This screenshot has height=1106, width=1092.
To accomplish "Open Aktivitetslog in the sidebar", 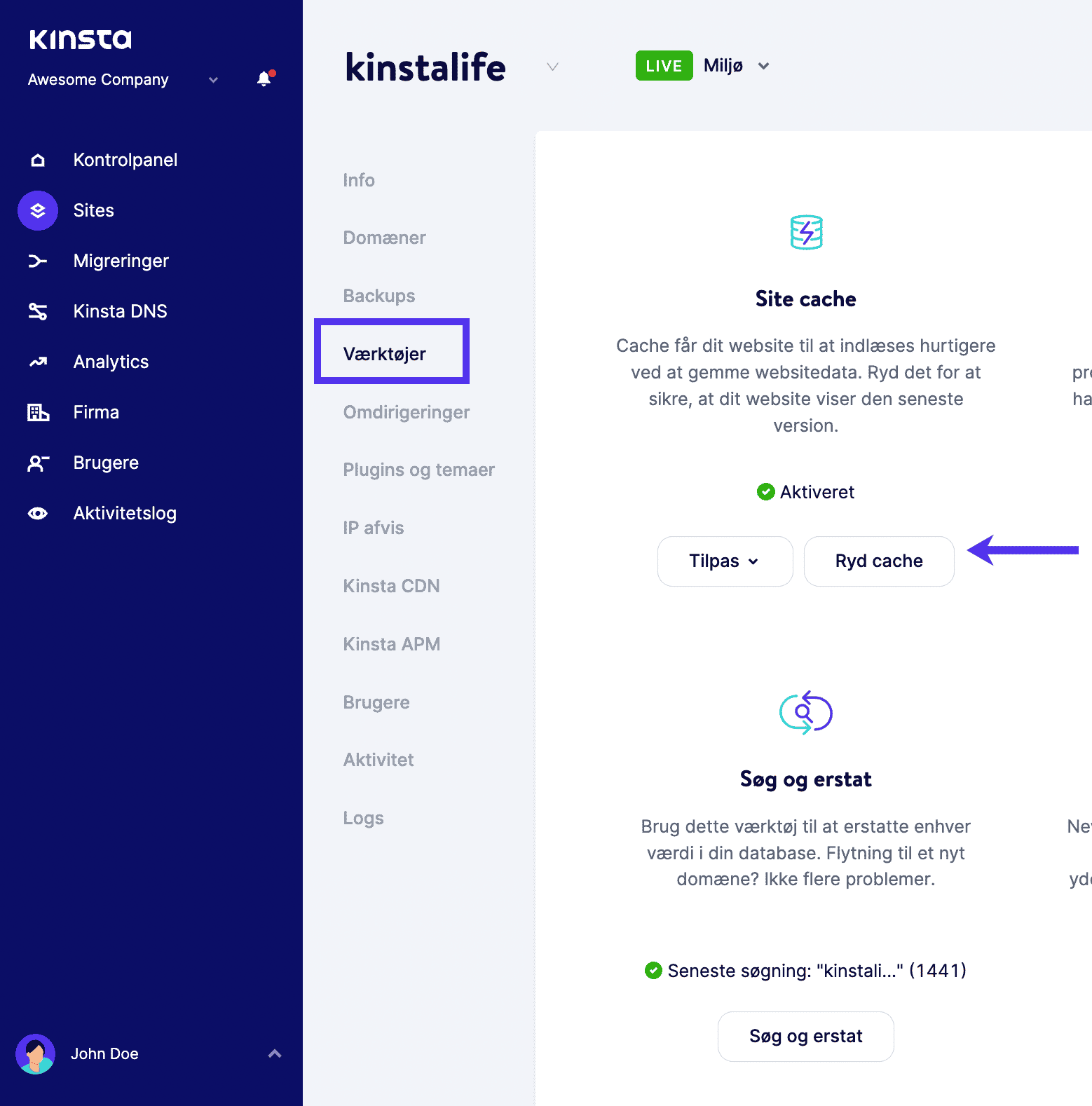I will click(x=125, y=513).
